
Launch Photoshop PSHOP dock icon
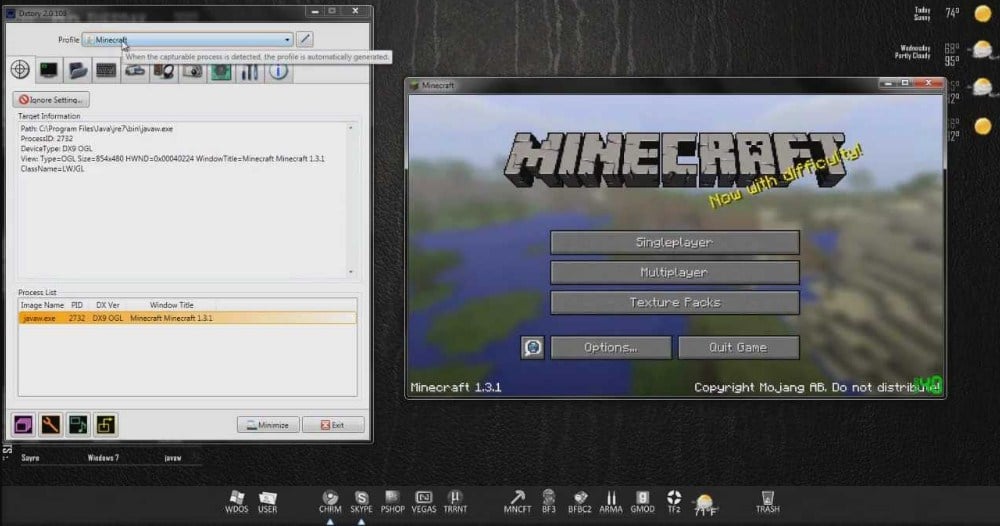[392, 502]
